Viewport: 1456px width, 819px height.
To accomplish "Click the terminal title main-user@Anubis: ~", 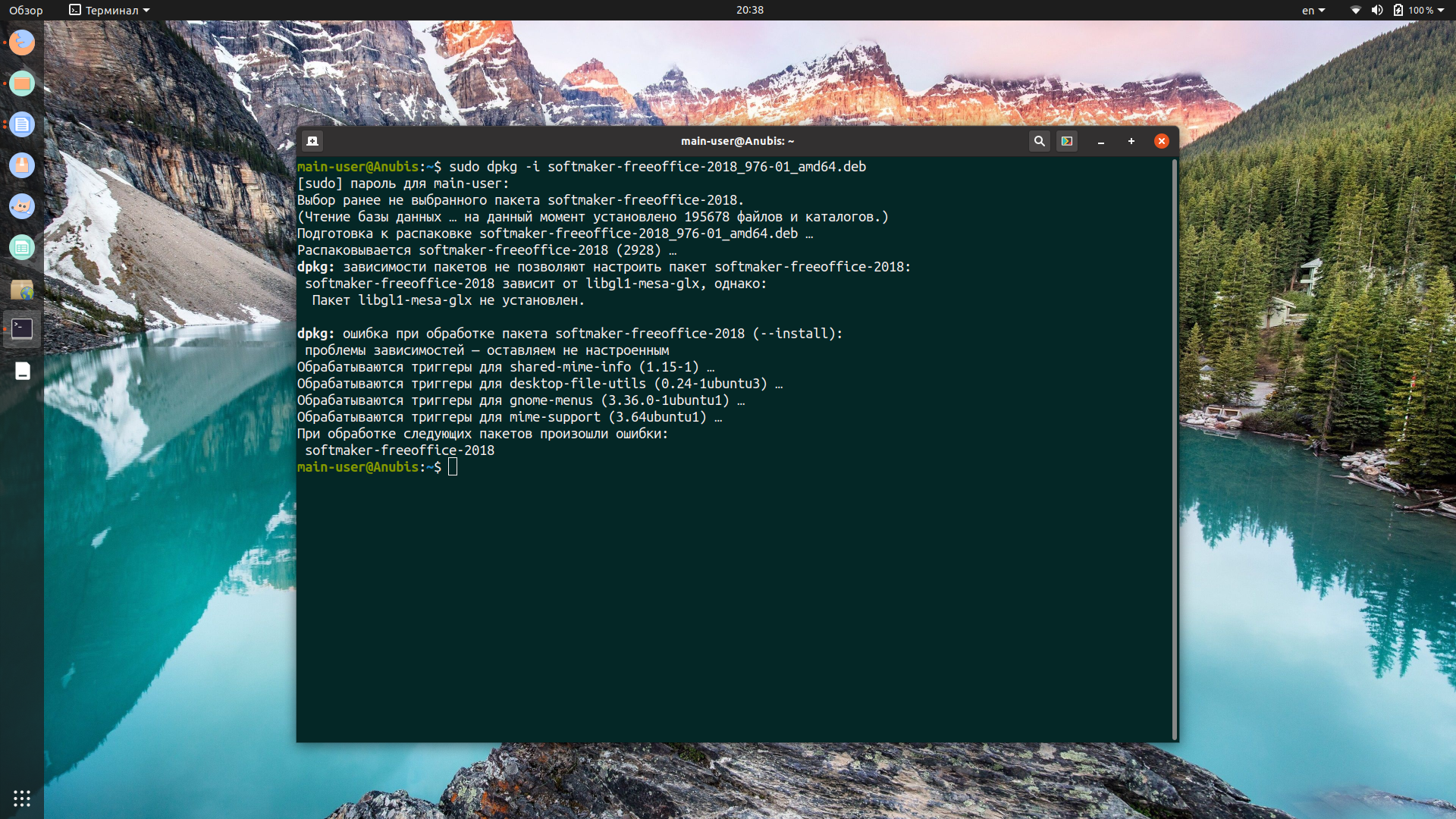I will [x=737, y=141].
